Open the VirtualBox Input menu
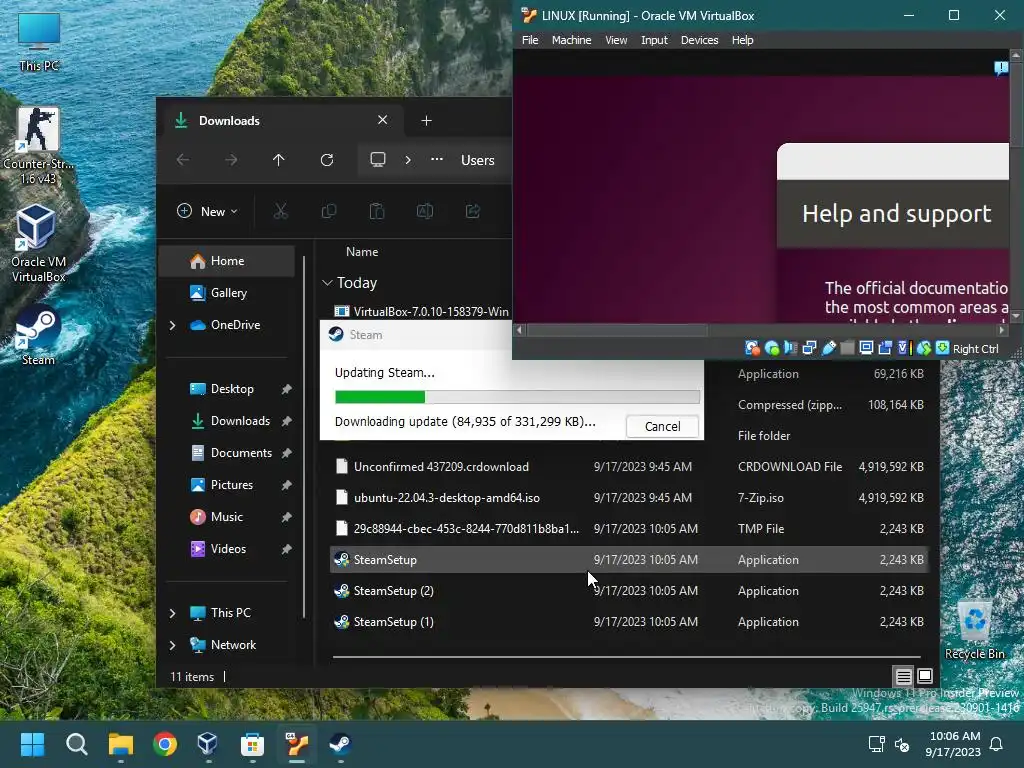1024x768 pixels. (654, 40)
